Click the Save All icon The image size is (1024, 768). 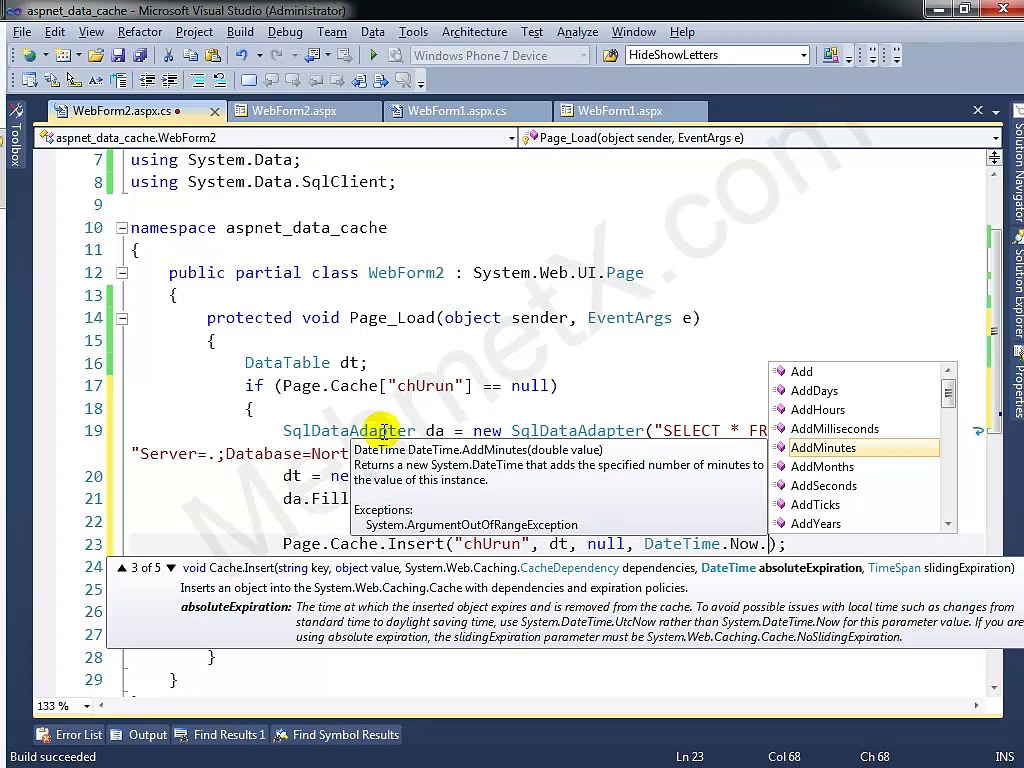coord(140,56)
